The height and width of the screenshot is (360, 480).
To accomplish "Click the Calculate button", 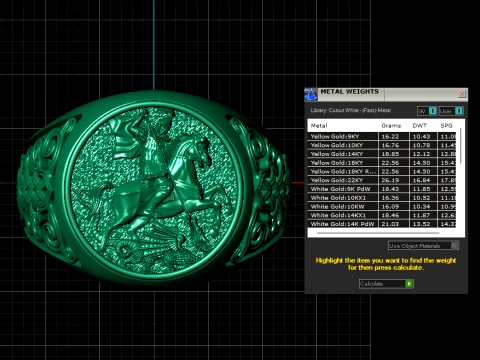I will 386,284.
